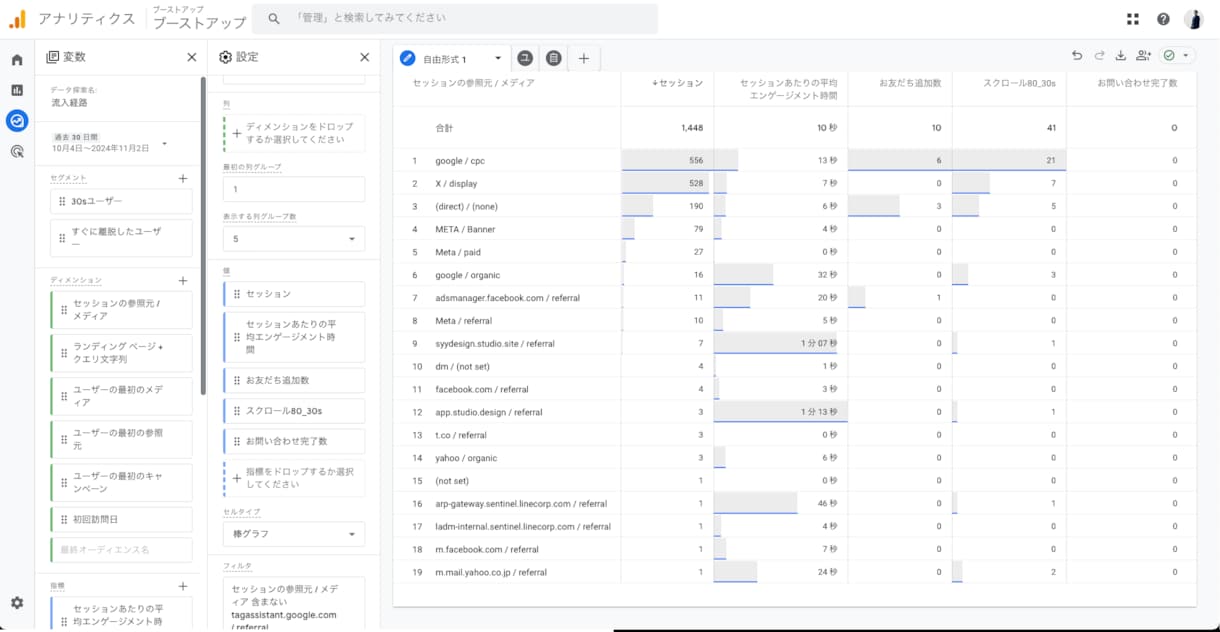
Task: Close the 変数 panel
Action: tap(192, 57)
